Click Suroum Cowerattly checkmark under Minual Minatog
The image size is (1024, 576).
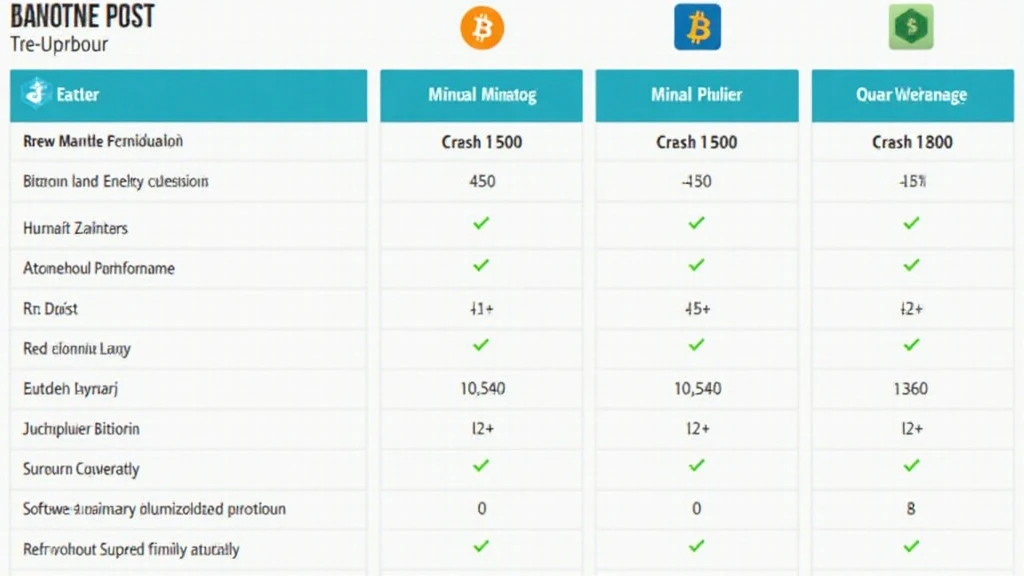pos(481,465)
